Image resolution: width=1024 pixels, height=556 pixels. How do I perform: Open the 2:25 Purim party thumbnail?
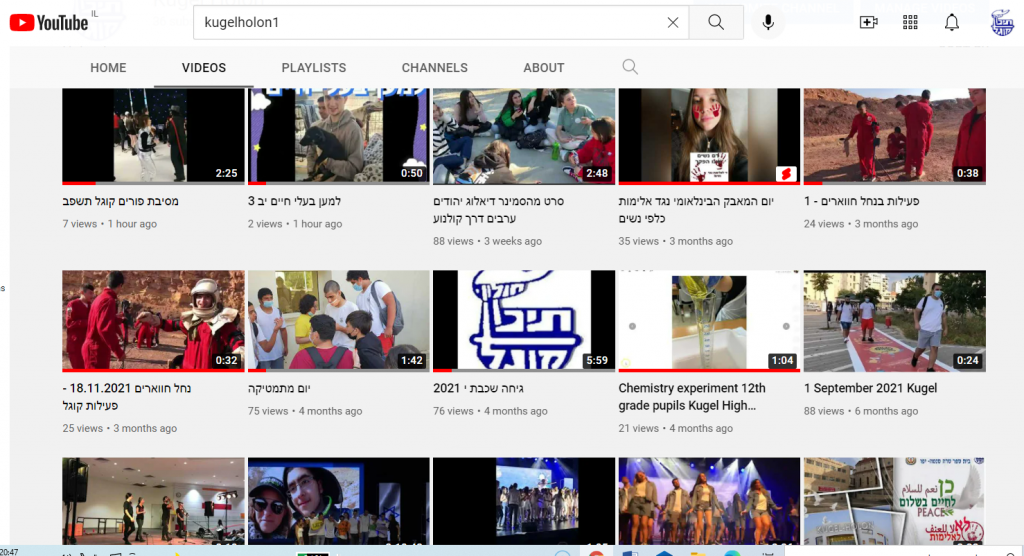pos(153,136)
